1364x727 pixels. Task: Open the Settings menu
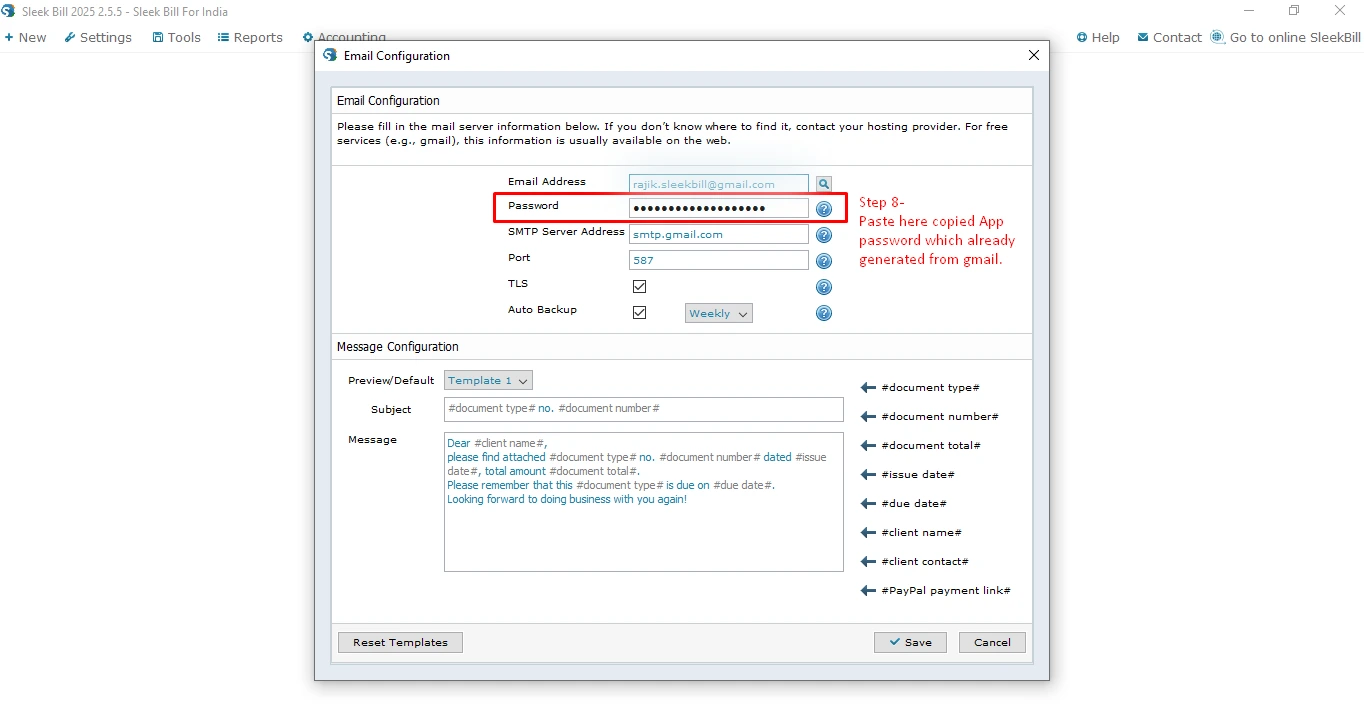point(98,38)
